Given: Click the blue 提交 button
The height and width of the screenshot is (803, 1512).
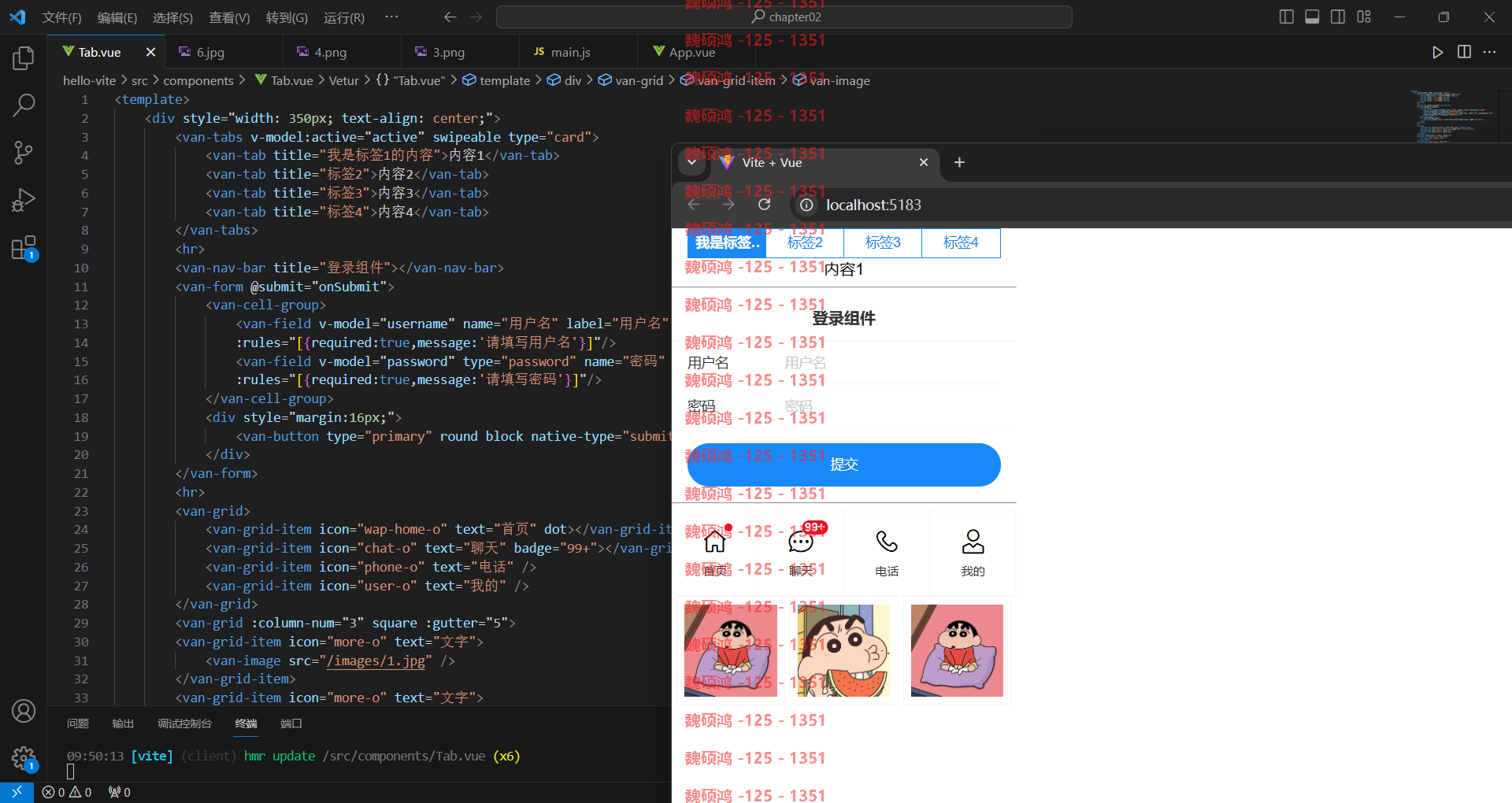Looking at the screenshot, I should (843, 464).
